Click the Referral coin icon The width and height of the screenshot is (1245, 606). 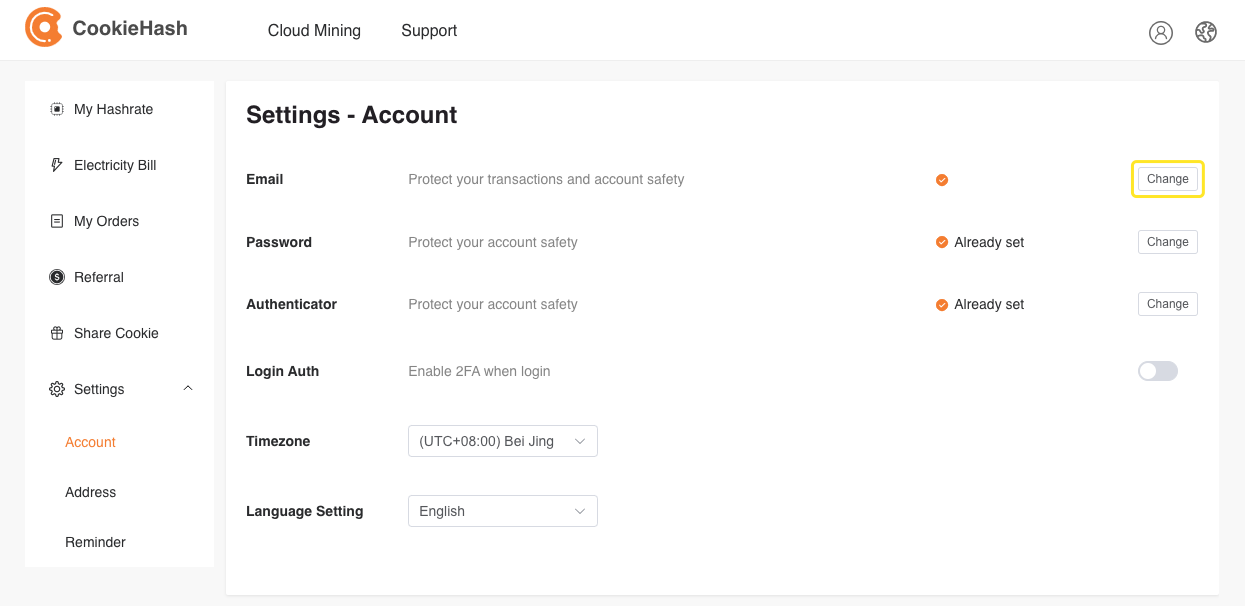(x=57, y=277)
